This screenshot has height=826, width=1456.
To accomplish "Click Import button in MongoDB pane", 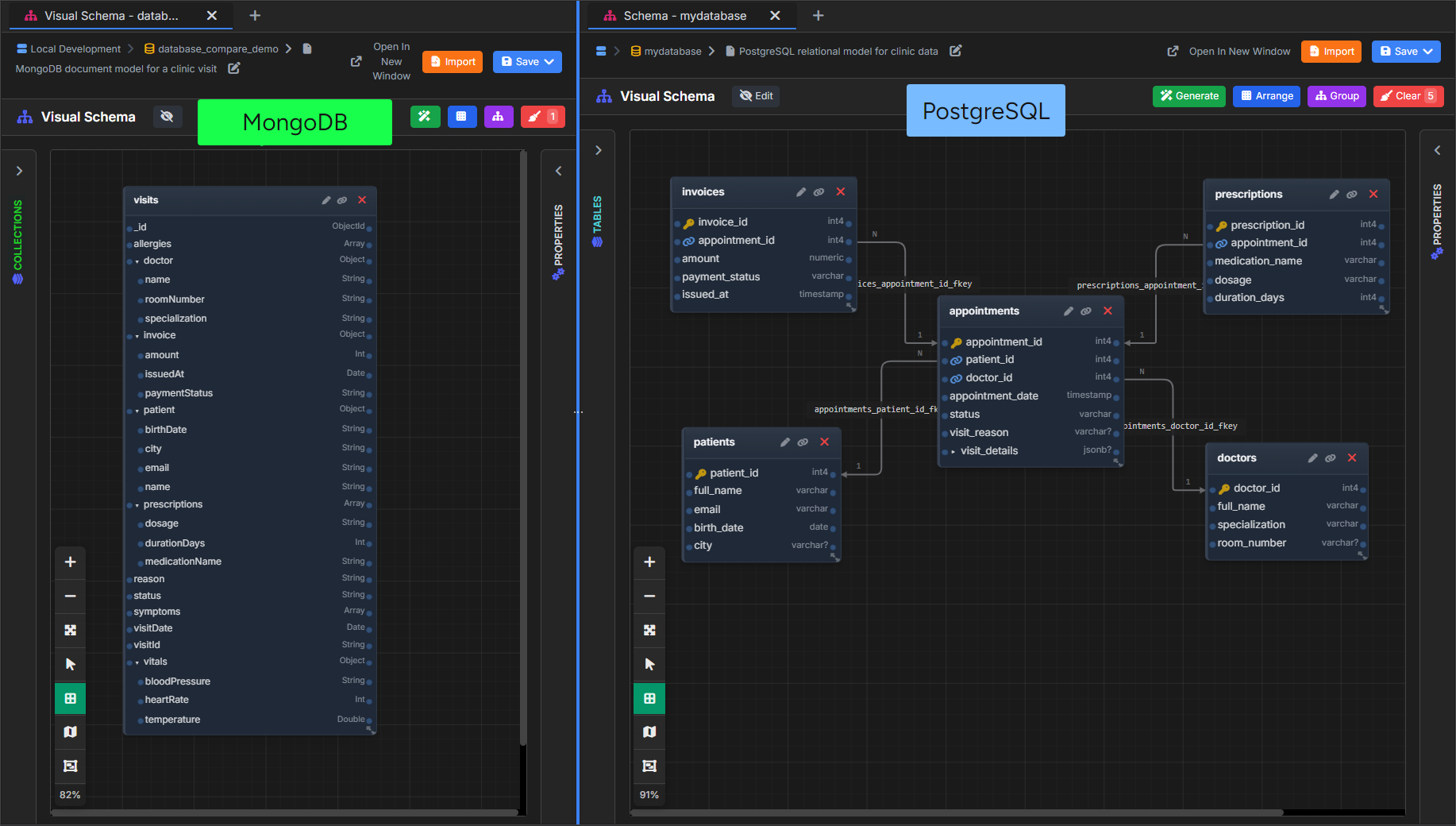I will [453, 62].
